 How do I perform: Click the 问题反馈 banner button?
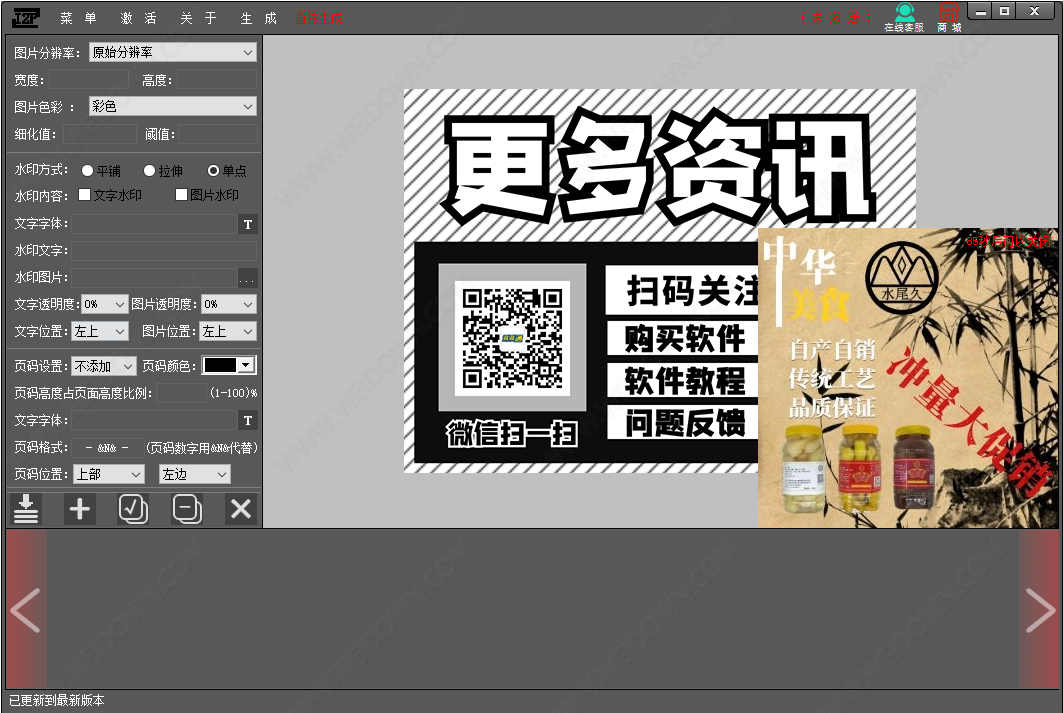(682, 423)
